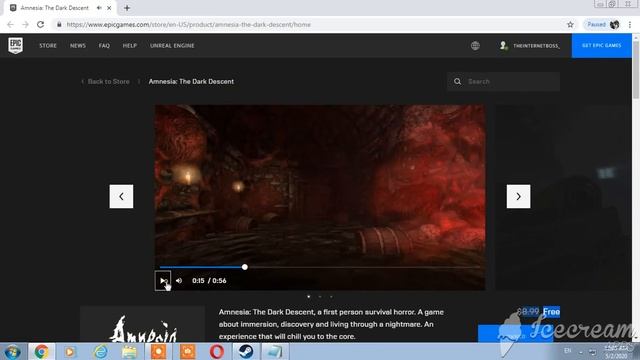640x360 pixels.
Task: Select the second carousel dot
Action: (x=320, y=297)
